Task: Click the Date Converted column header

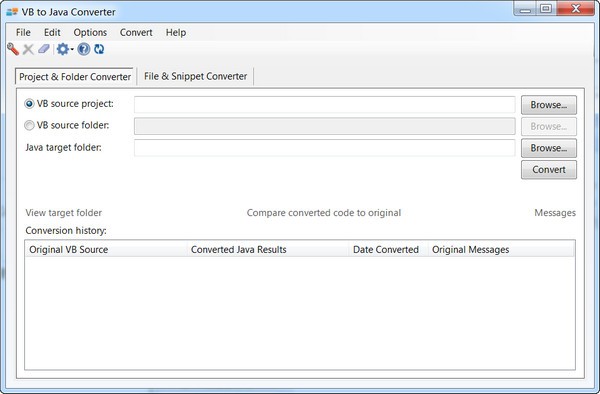Action: pyautogui.click(x=388, y=249)
